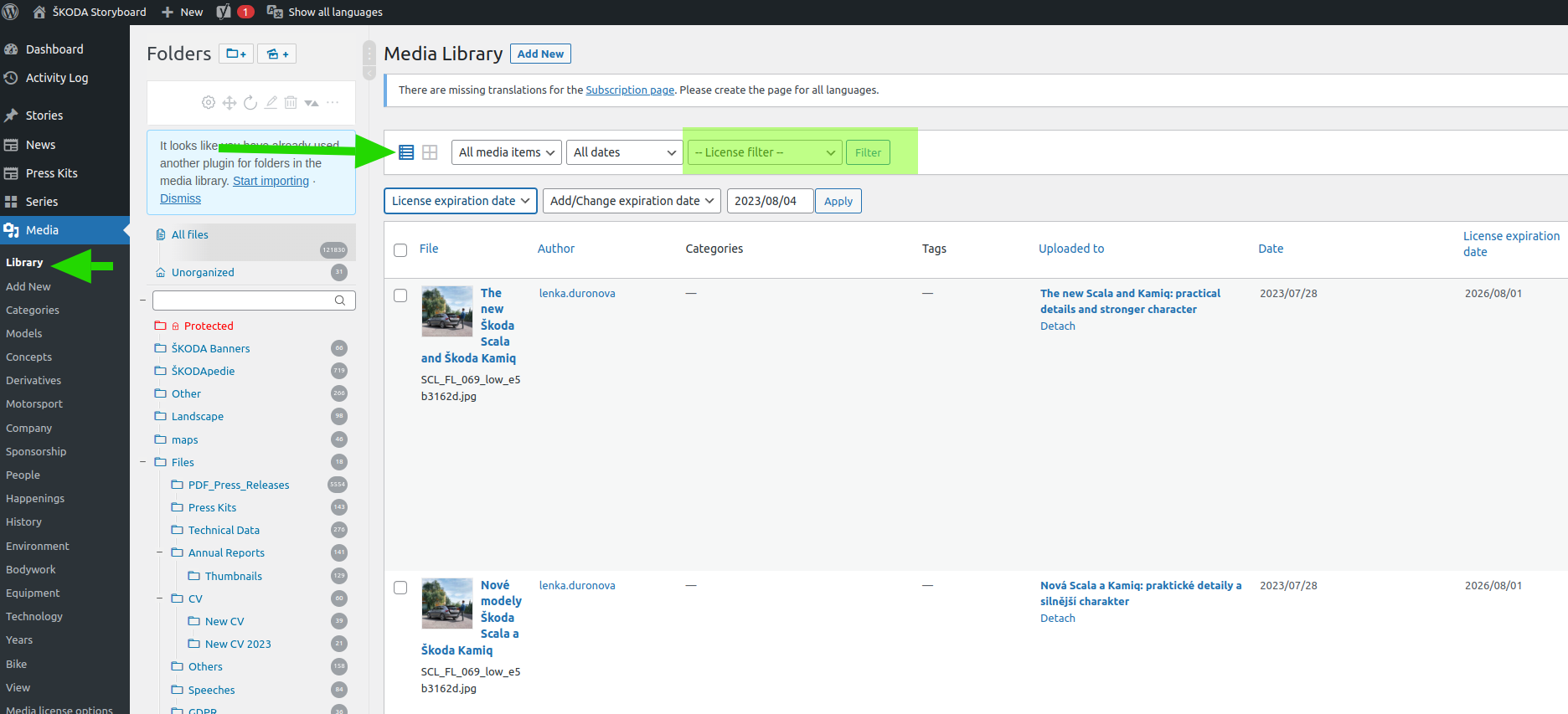The image size is (1568, 714).
Task: Open the Nové modely Škoda Scala thumbnail
Action: click(446, 604)
